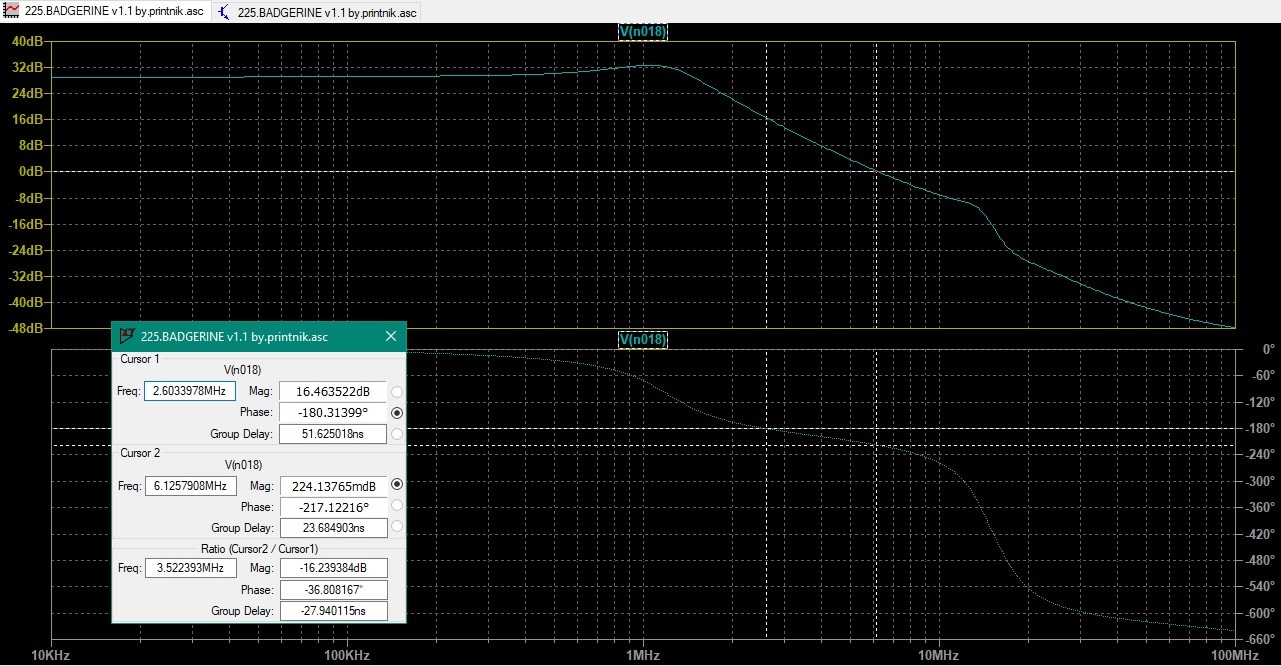Click the 32dB label on magnitude axis
Image resolution: width=1281 pixels, height=666 pixels.
coord(27,67)
